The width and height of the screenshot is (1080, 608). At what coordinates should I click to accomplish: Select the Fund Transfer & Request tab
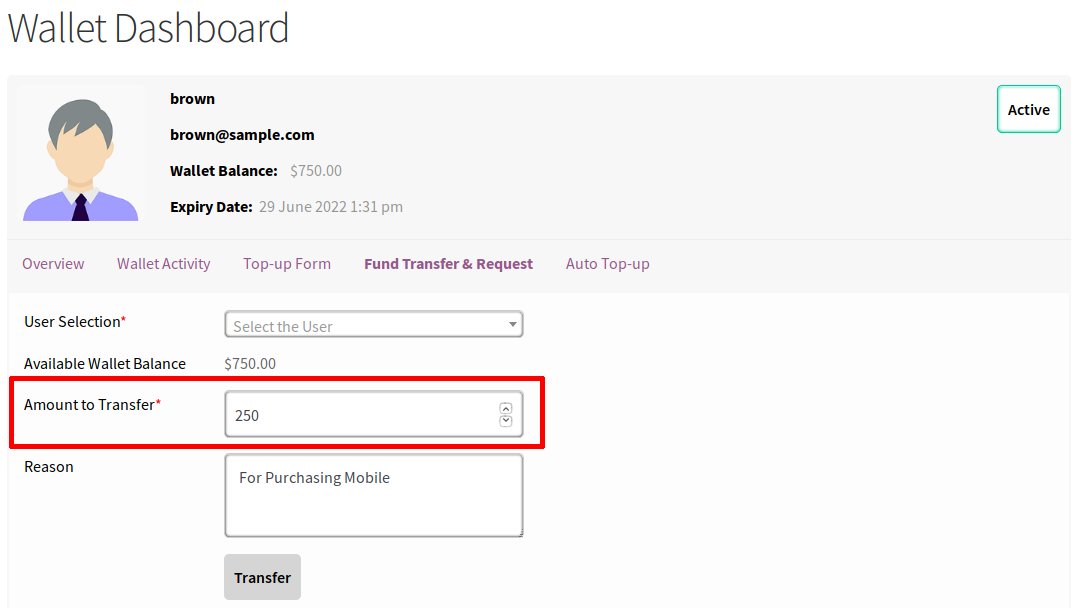[x=448, y=264]
